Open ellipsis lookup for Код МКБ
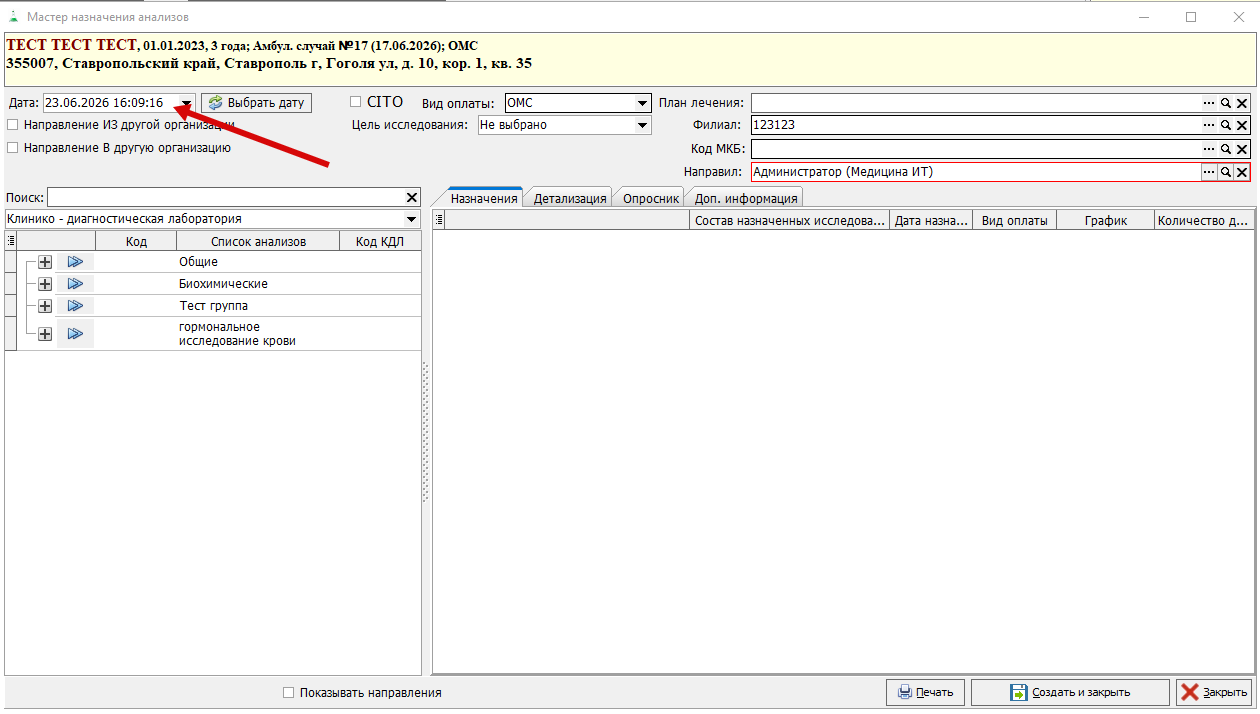 tap(1209, 149)
